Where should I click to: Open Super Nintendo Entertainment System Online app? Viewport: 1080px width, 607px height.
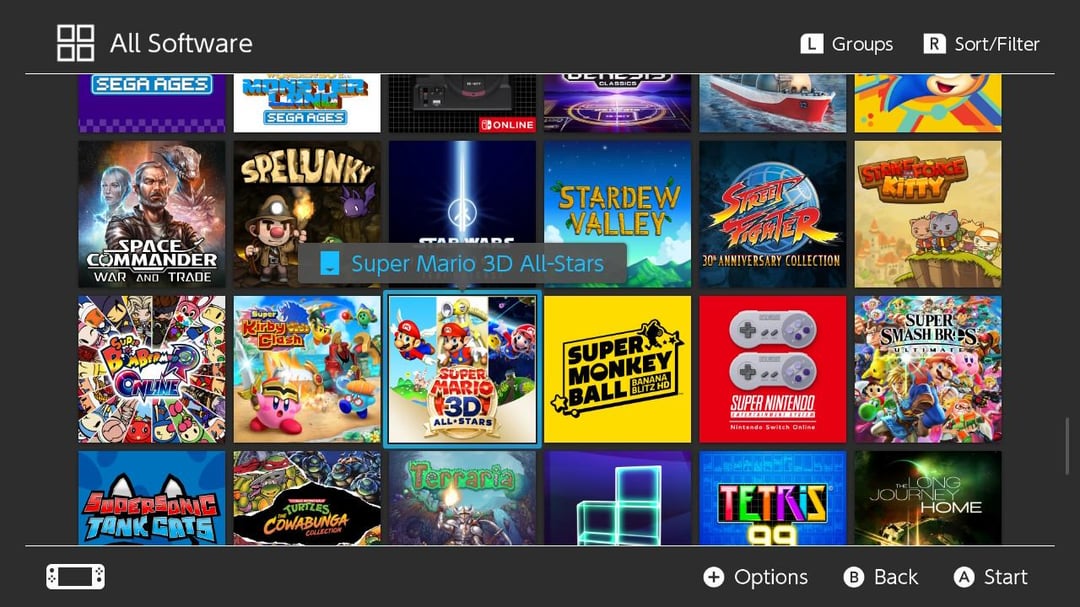pos(772,369)
